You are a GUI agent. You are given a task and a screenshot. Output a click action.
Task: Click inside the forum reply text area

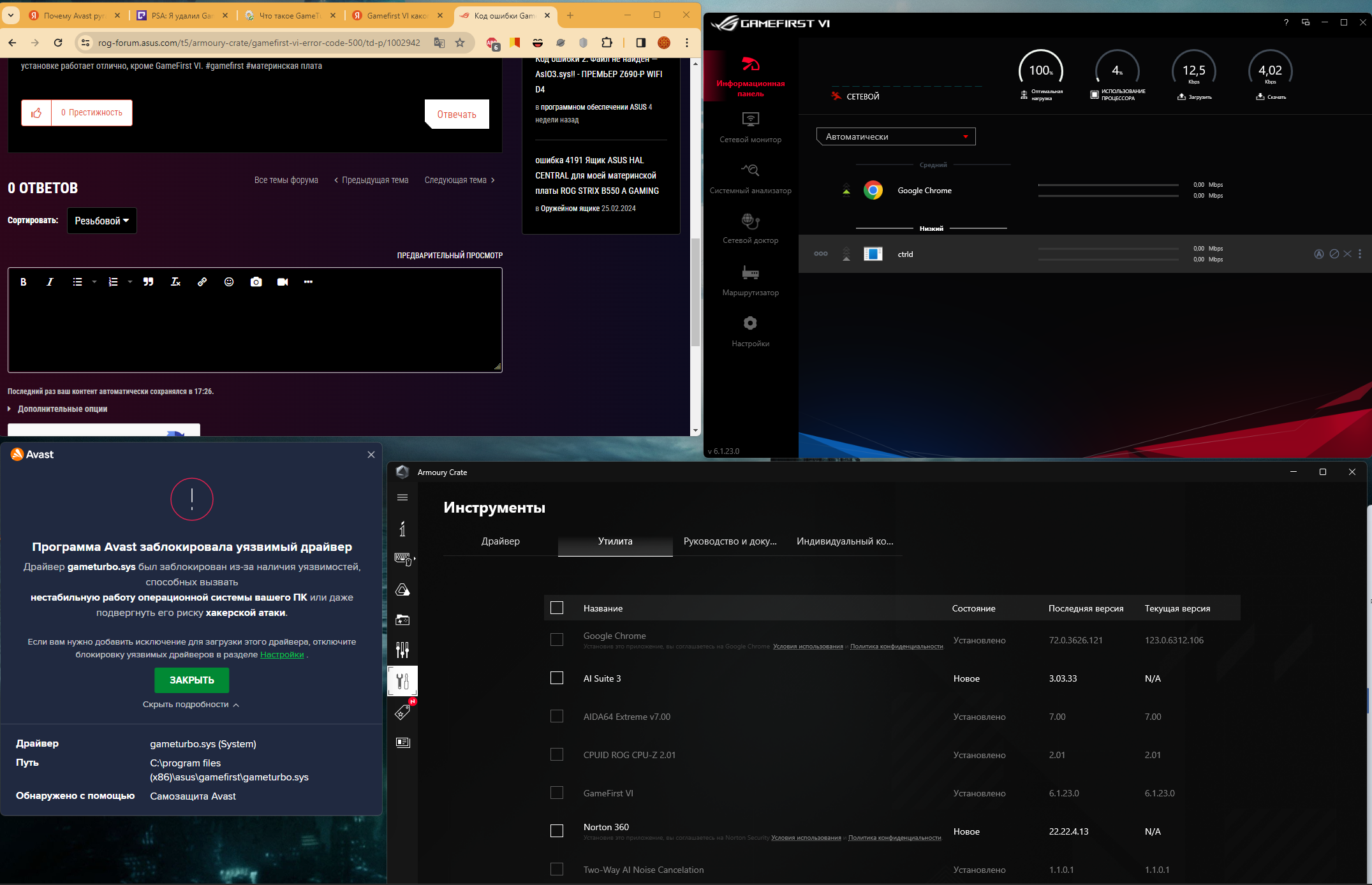(255, 332)
